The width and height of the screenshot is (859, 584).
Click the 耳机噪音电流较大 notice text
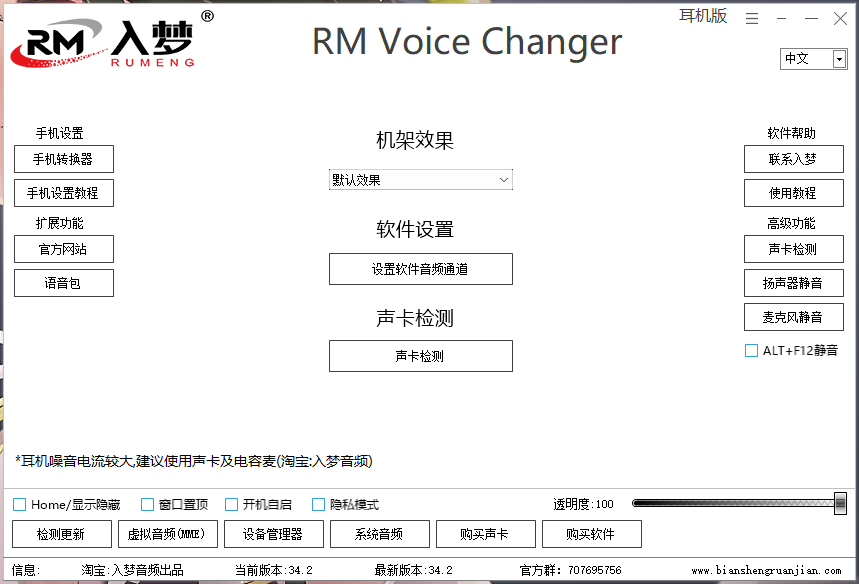click(194, 461)
